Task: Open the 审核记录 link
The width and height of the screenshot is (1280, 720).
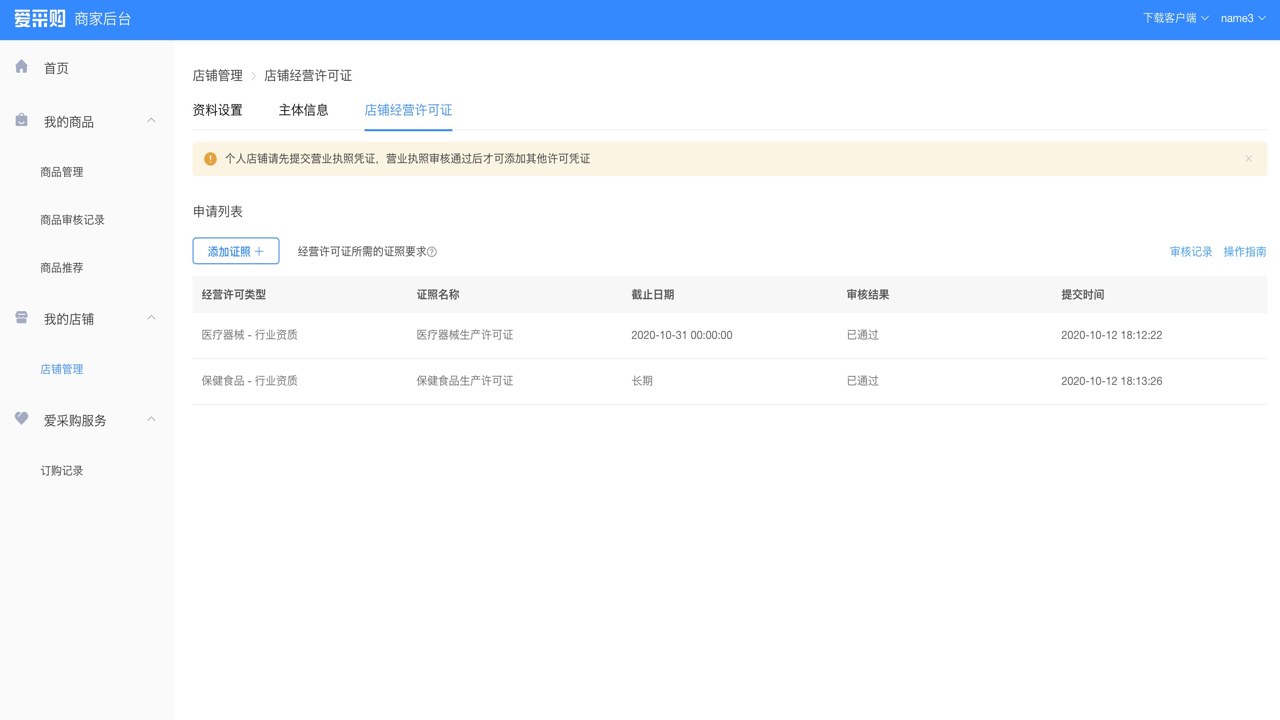Action: pos(1191,252)
